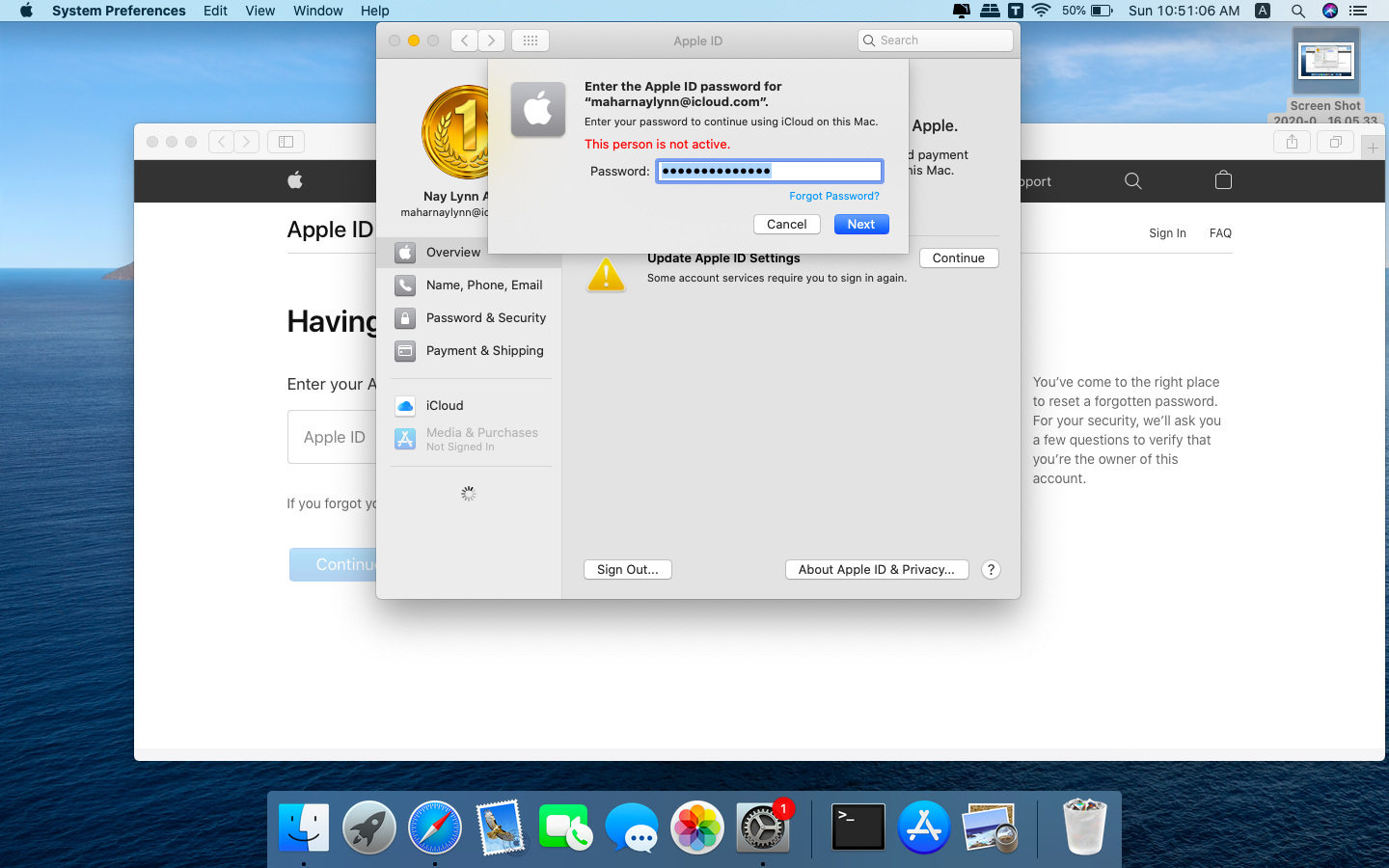Open the Trash in the Dock
The width and height of the screenshot is (1389, 868).
click(x=1084, y=827)
